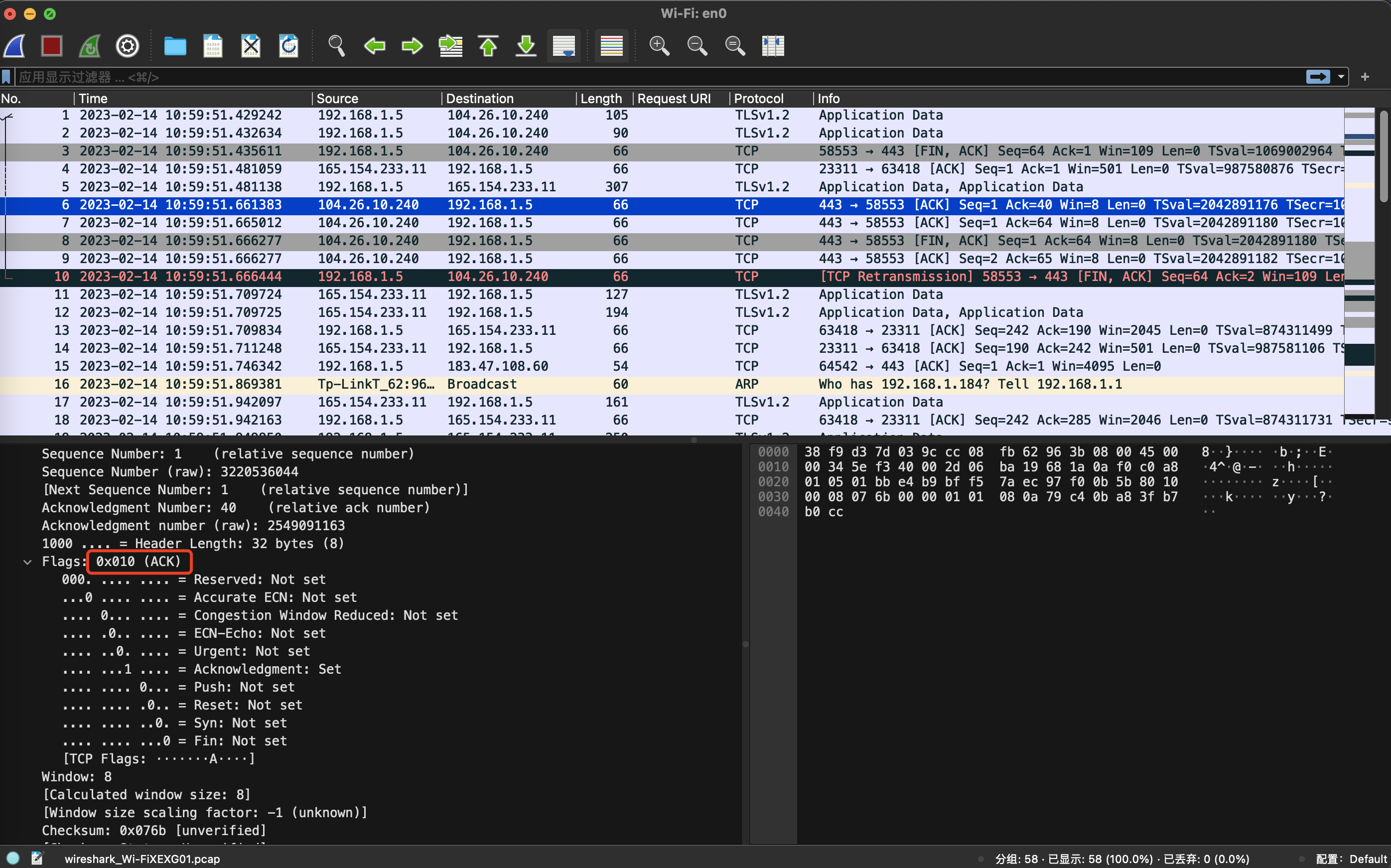
Task: Select Header Length: 32 bytes line
Action: coord(193,544)
